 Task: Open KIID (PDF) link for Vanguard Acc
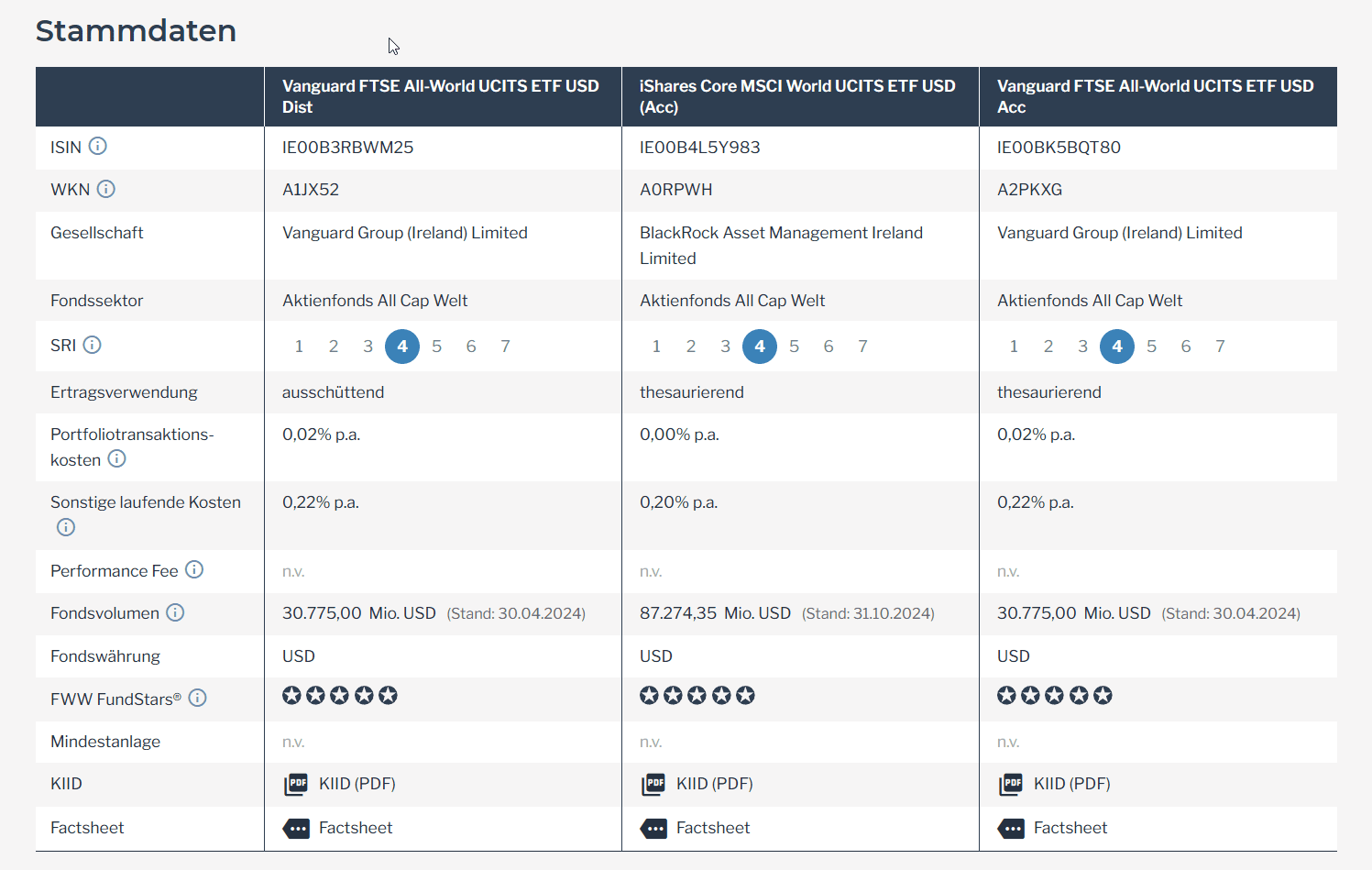pyautogui.click(x=1072, y=784)
